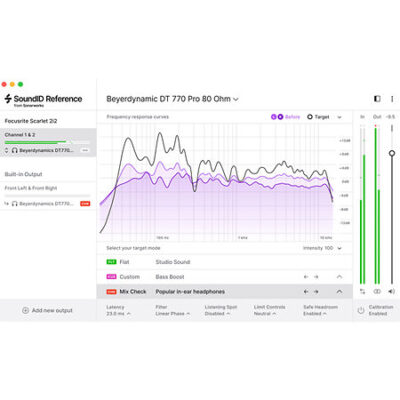Image resolution: width=400 pixels, height=400 pixels.
Task: Click Popular in-ear headphones preset
Action: coord(190,292)
